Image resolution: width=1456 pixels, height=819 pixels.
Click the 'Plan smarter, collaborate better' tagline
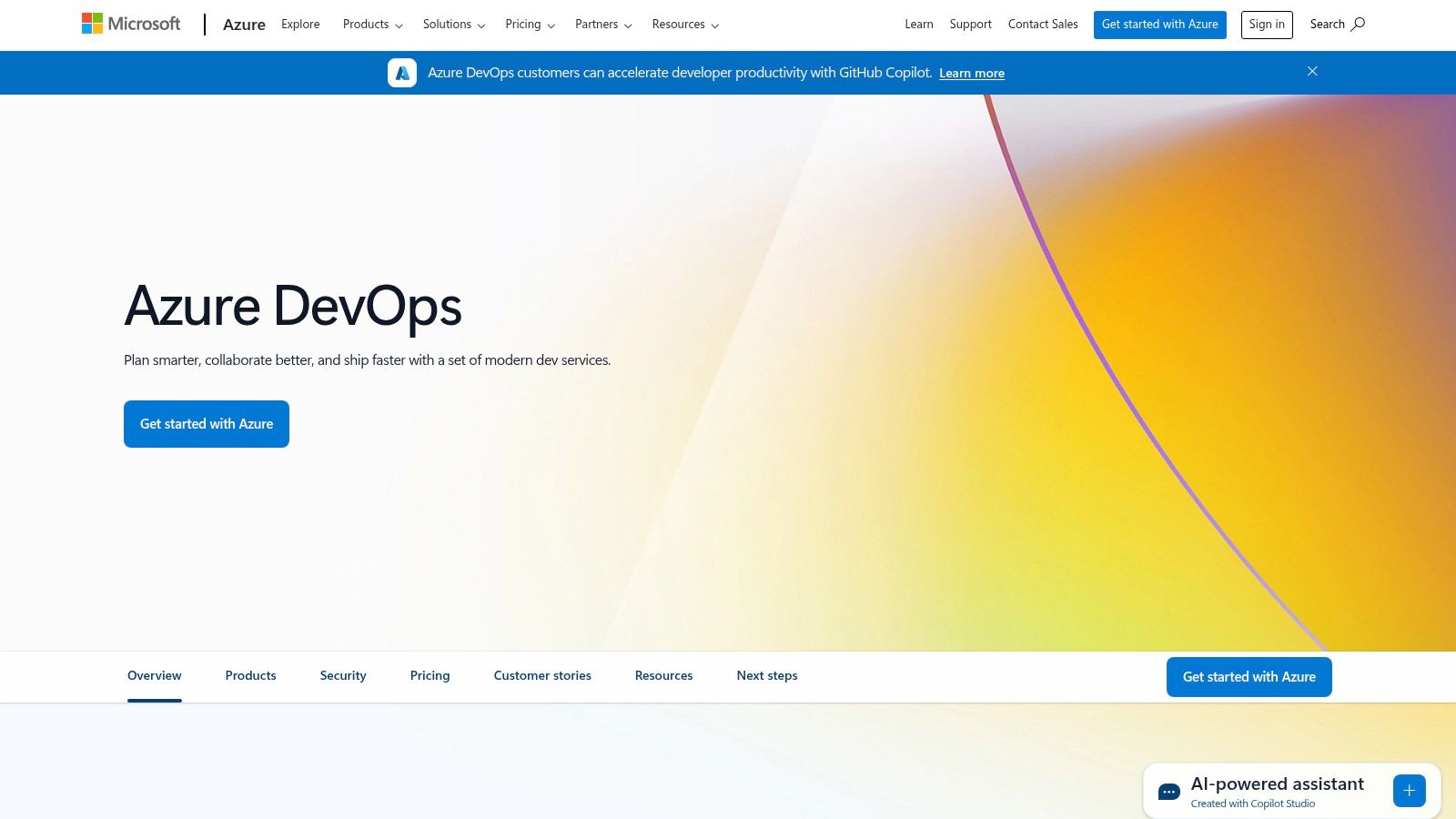[x=367, y=360]
